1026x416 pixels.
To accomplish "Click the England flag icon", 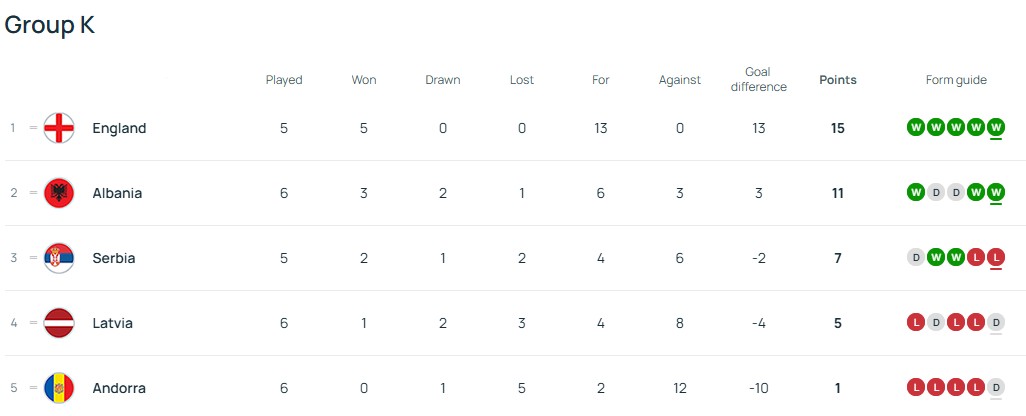I will click(x=59, y=128).
